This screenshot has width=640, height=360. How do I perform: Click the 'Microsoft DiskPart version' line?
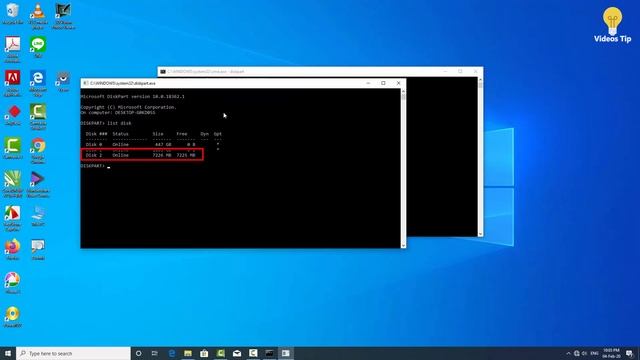(132, 96)
